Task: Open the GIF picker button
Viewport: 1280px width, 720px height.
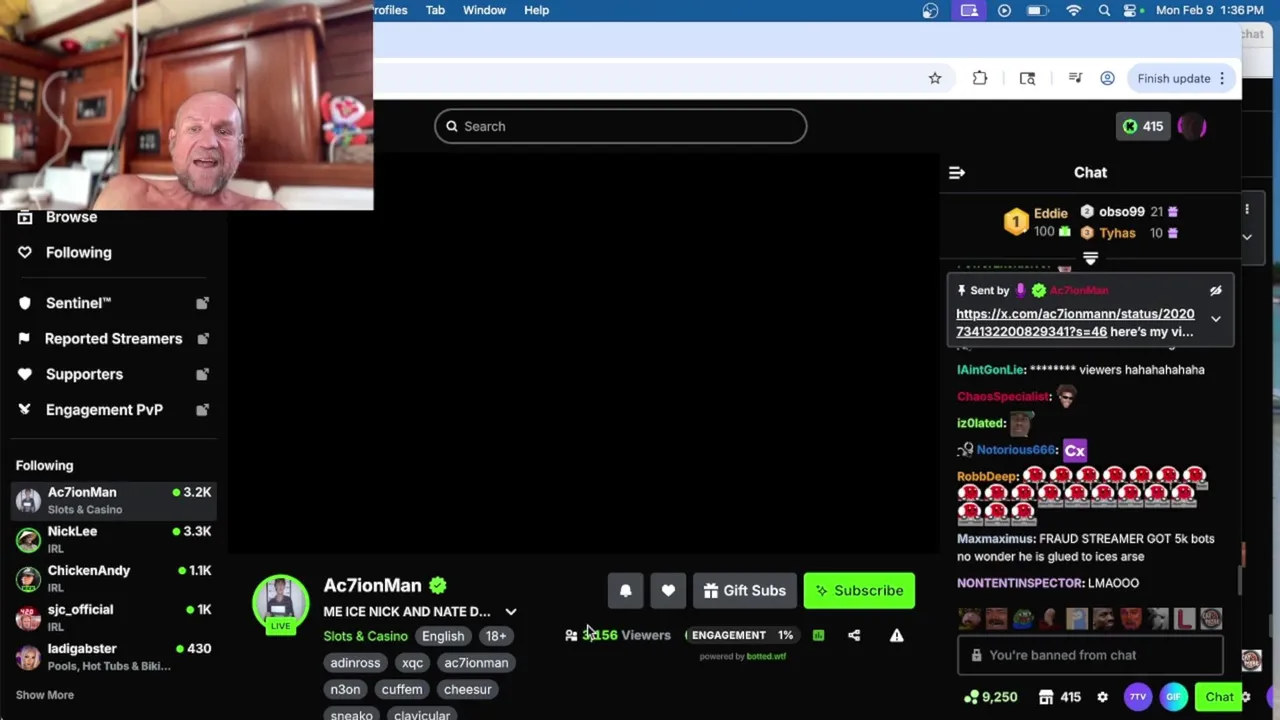Action: [x=1174, y=697]
